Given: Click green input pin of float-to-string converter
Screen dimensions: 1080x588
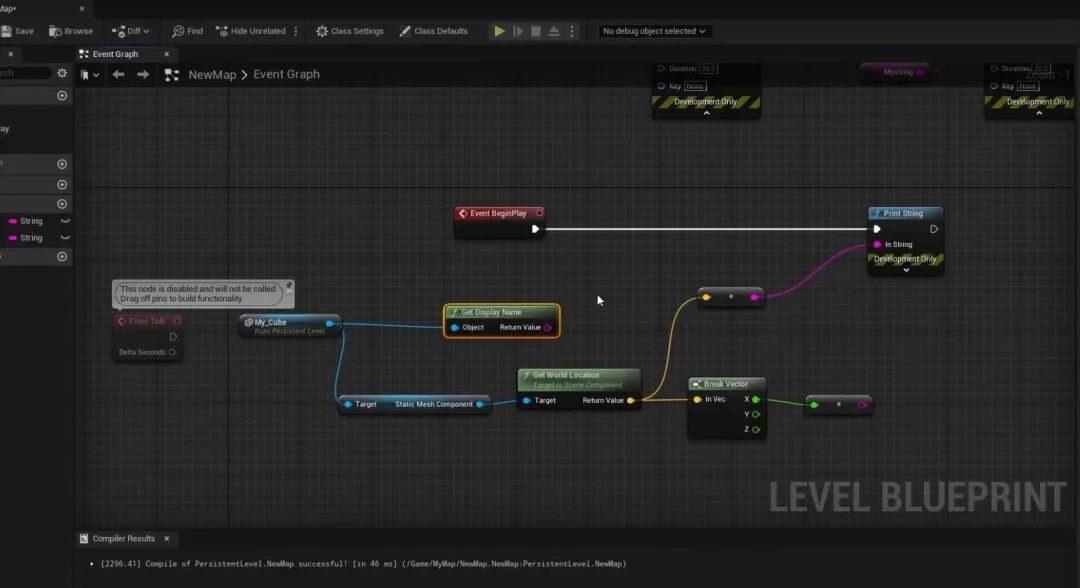Looking at the screenshot, I should coord(814,405).
